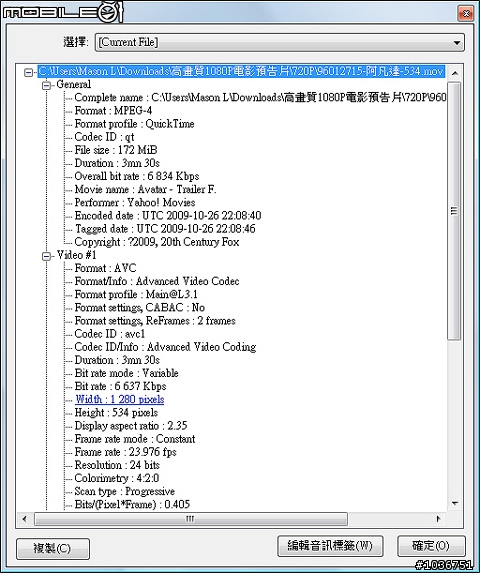Viewport: 480px width, 573px height.
Task: Select 'Scan type : Progressive' row
Action: coord(125,492)
